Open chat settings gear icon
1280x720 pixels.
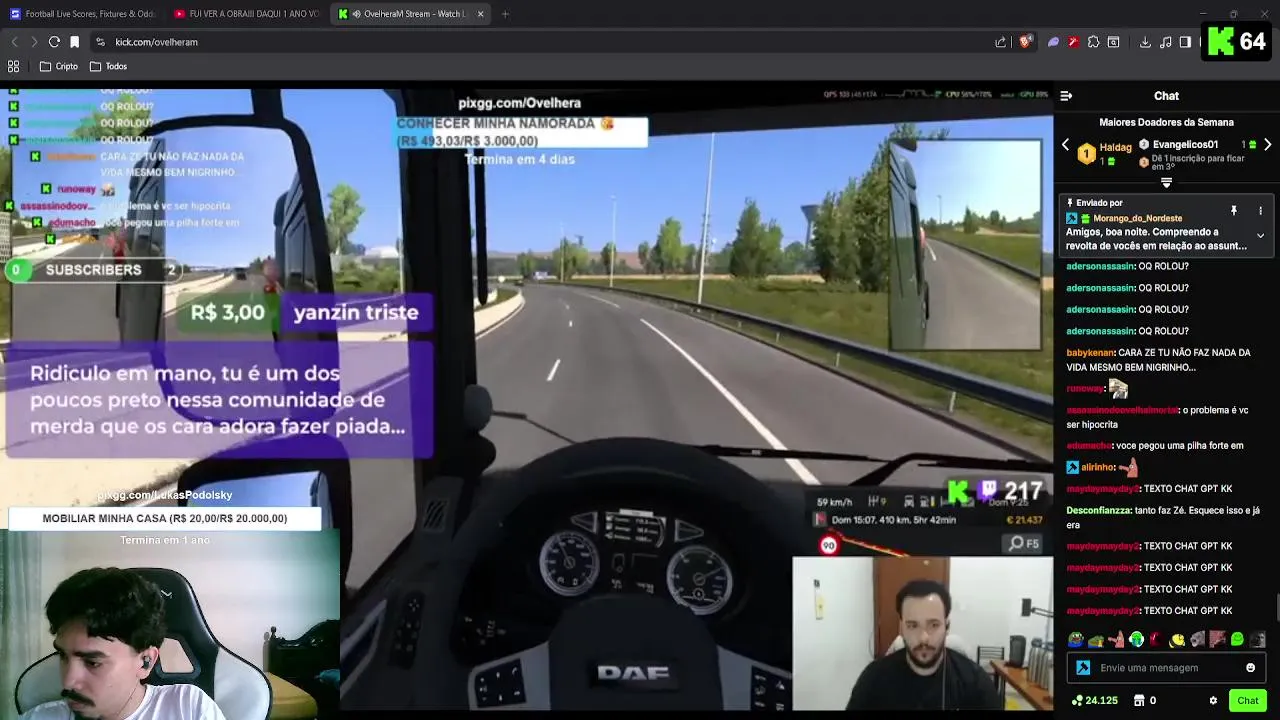point(1213,701)
